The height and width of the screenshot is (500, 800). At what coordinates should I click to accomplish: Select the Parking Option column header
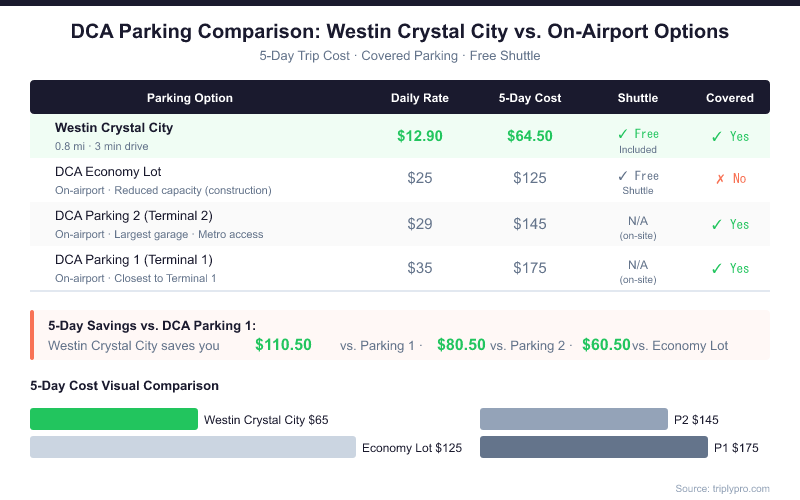pos(190,98)
